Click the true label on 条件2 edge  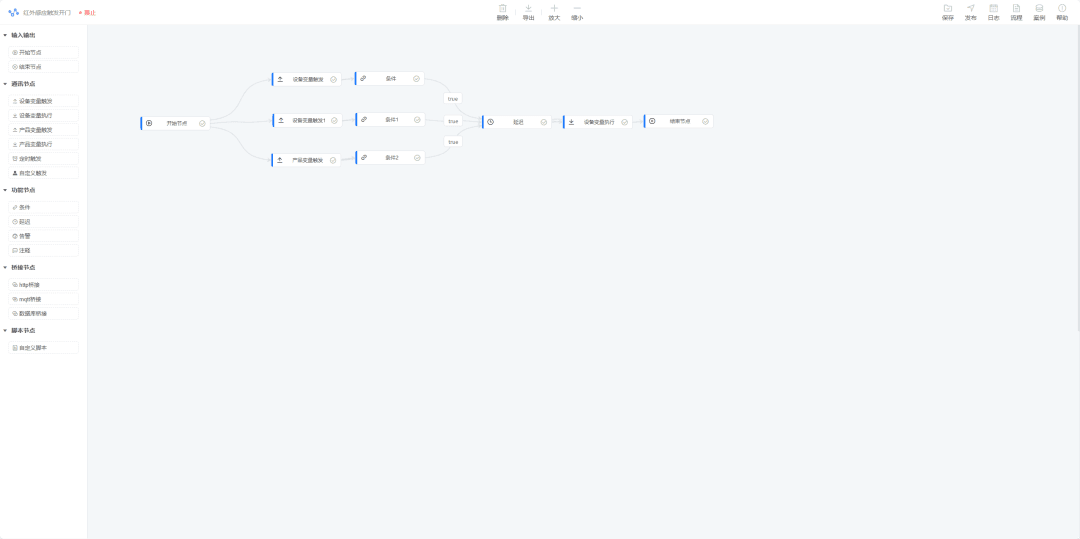pyautogui.click(x=453, y=142)
